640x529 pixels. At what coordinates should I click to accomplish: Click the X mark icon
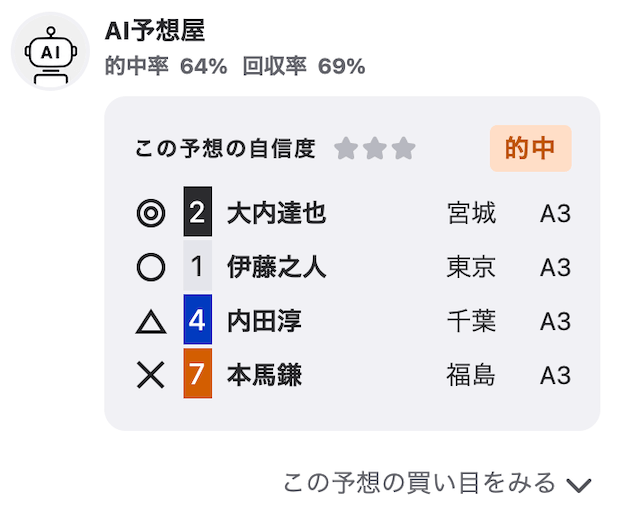coord(151,375)
